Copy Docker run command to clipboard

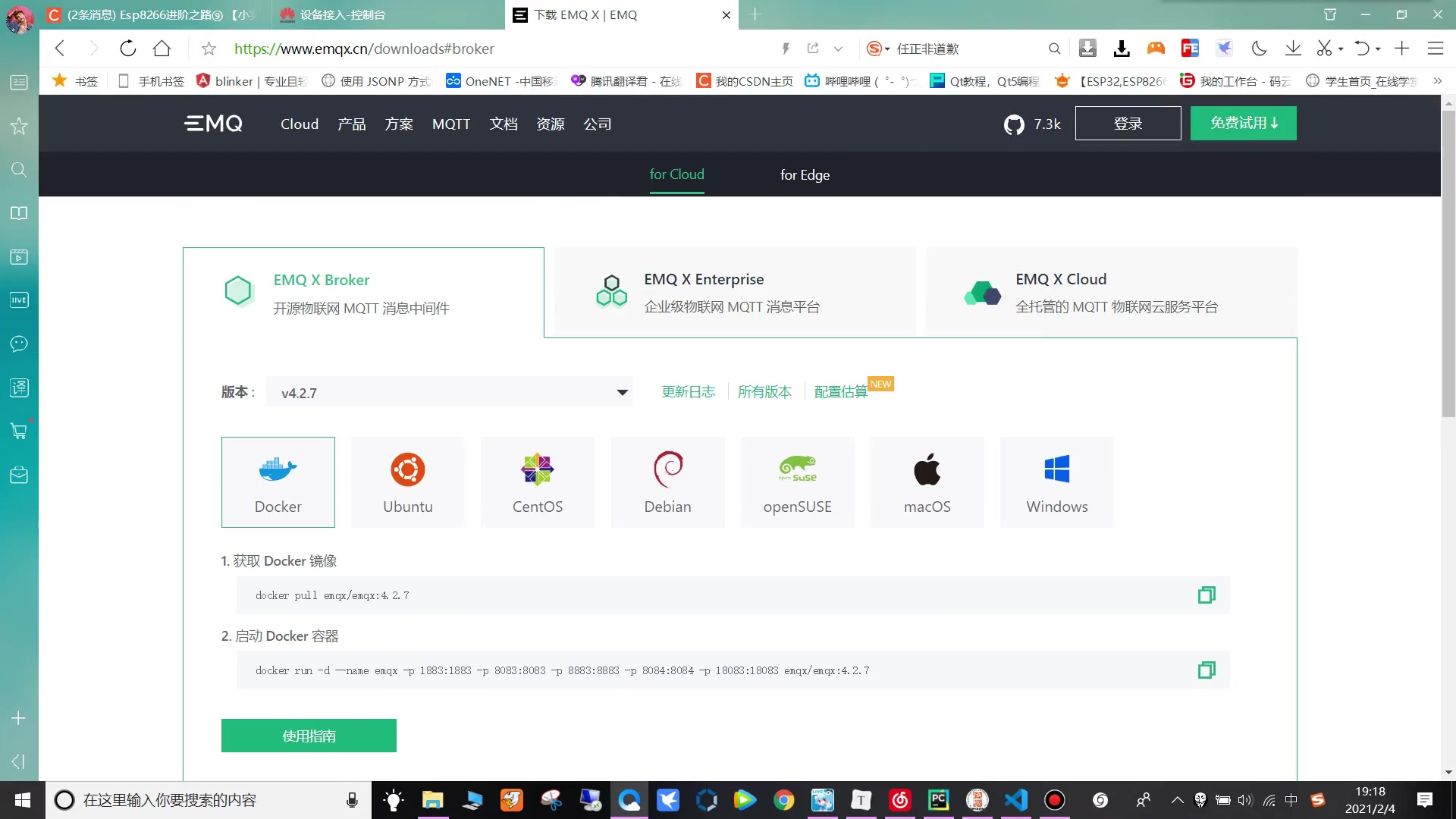tap(1207, 670)
